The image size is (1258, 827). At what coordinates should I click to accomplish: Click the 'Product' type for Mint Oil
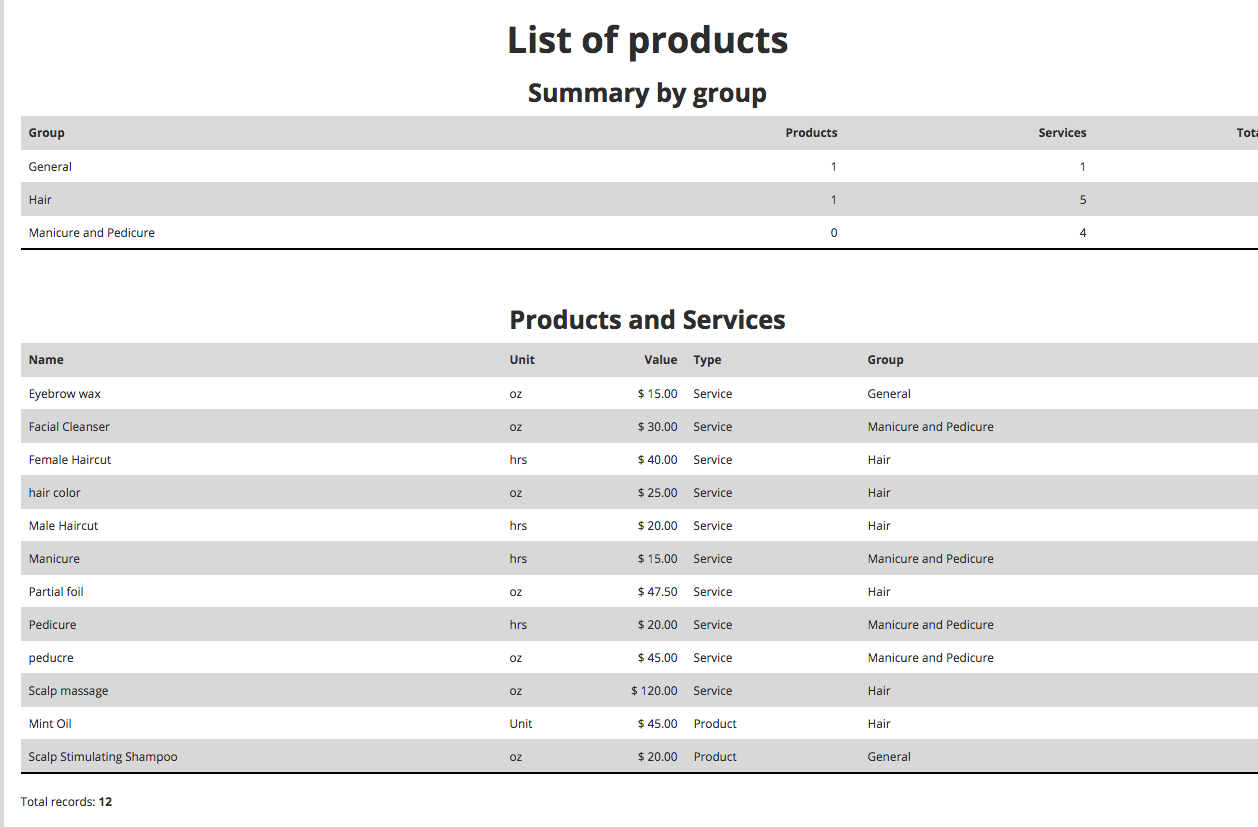pos(715,724)
